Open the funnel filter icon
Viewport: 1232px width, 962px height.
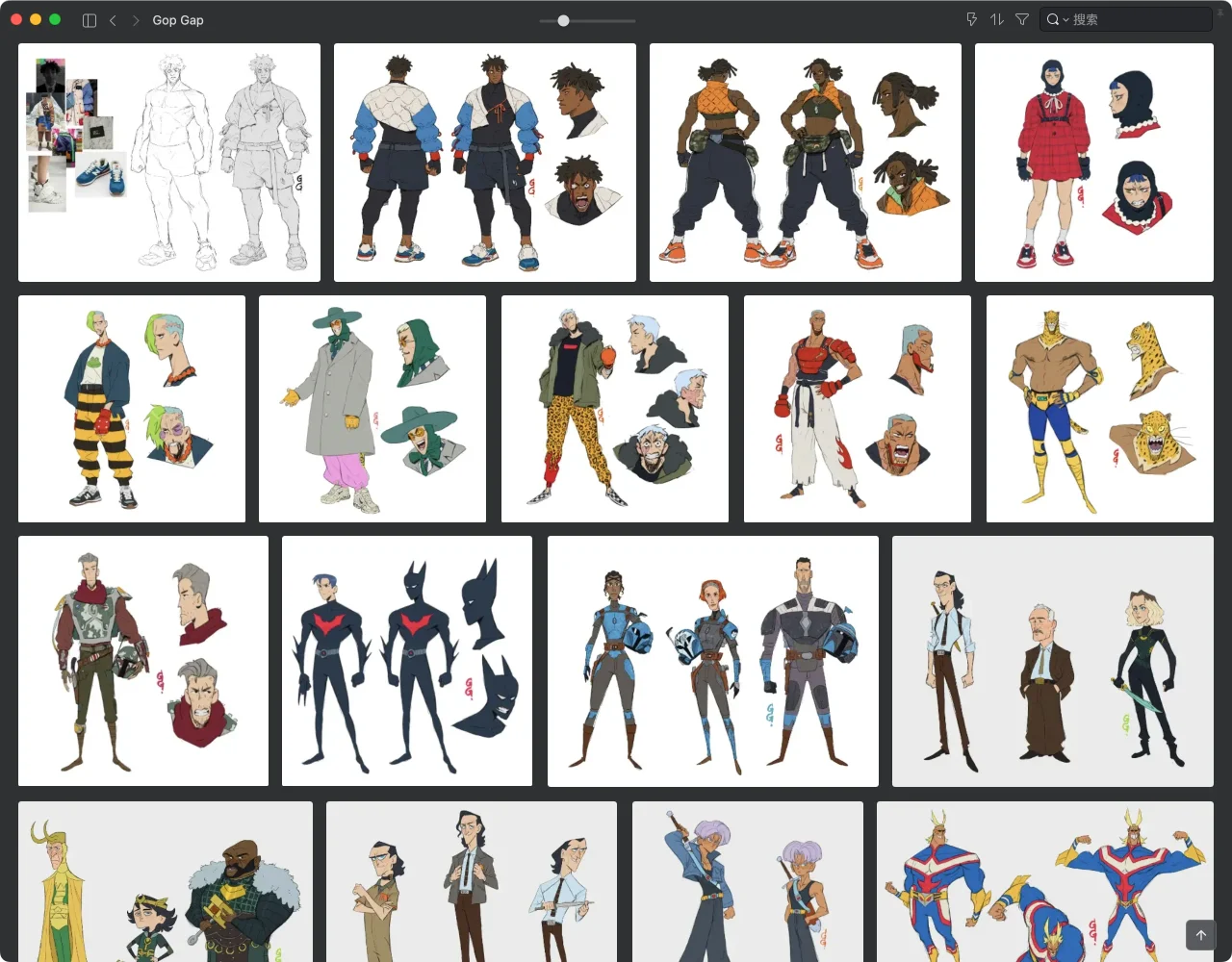point(1022,19)
